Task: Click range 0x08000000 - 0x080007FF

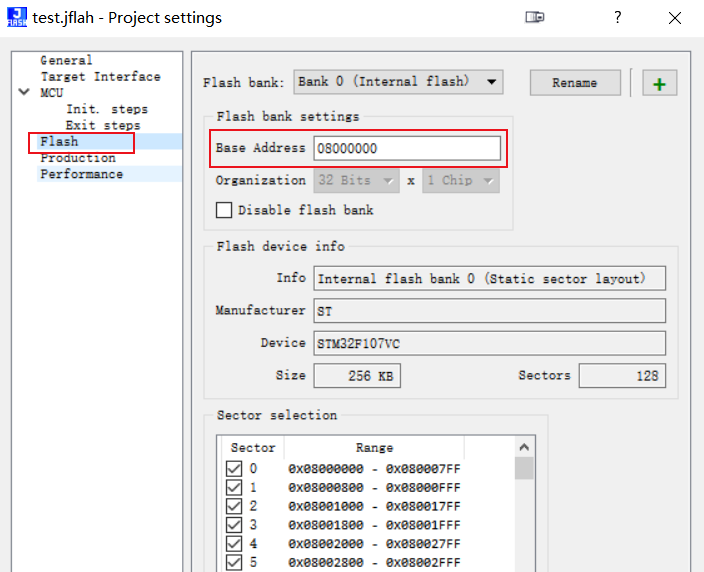Action: (374, 469)
